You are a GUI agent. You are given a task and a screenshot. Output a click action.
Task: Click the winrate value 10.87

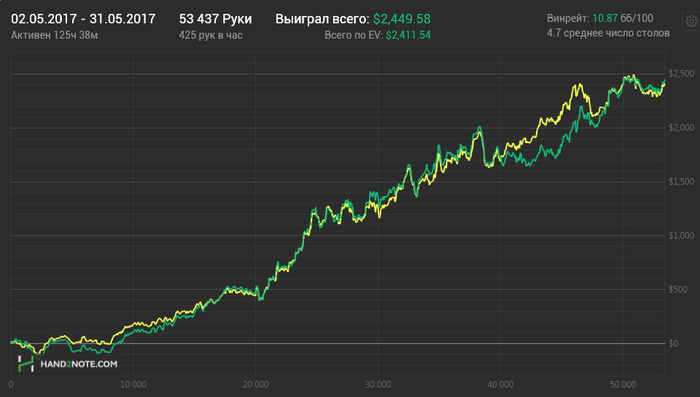pyautogui.click(x=605, y=18)
